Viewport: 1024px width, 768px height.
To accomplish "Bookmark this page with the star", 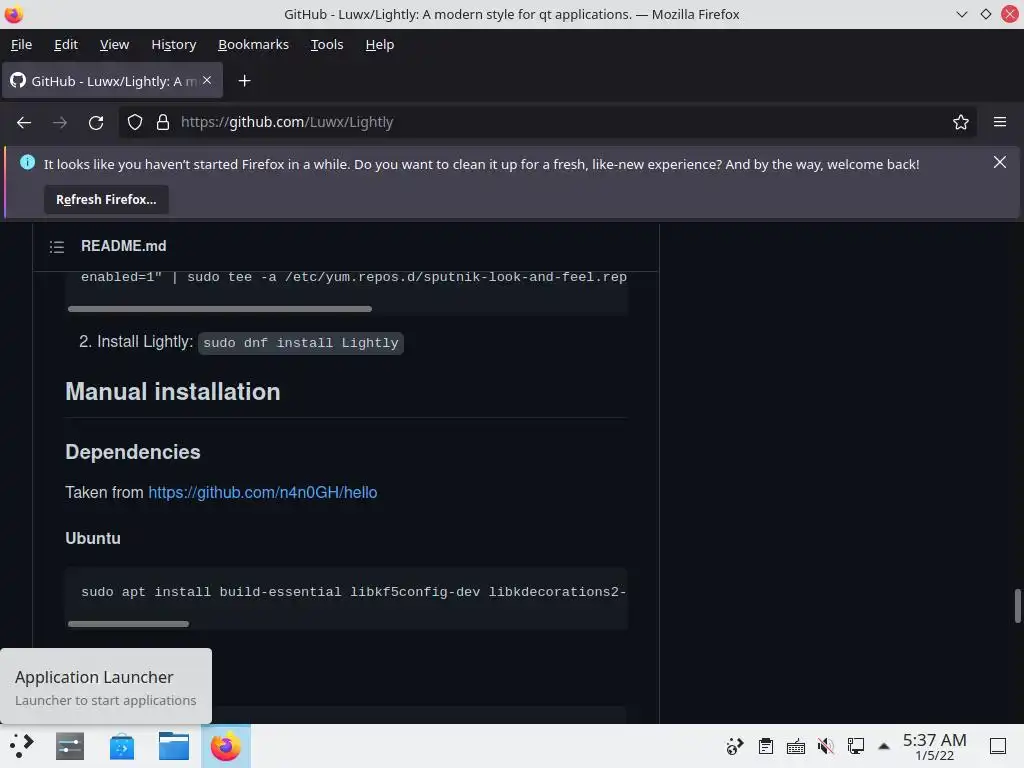I will click(961, 122).
